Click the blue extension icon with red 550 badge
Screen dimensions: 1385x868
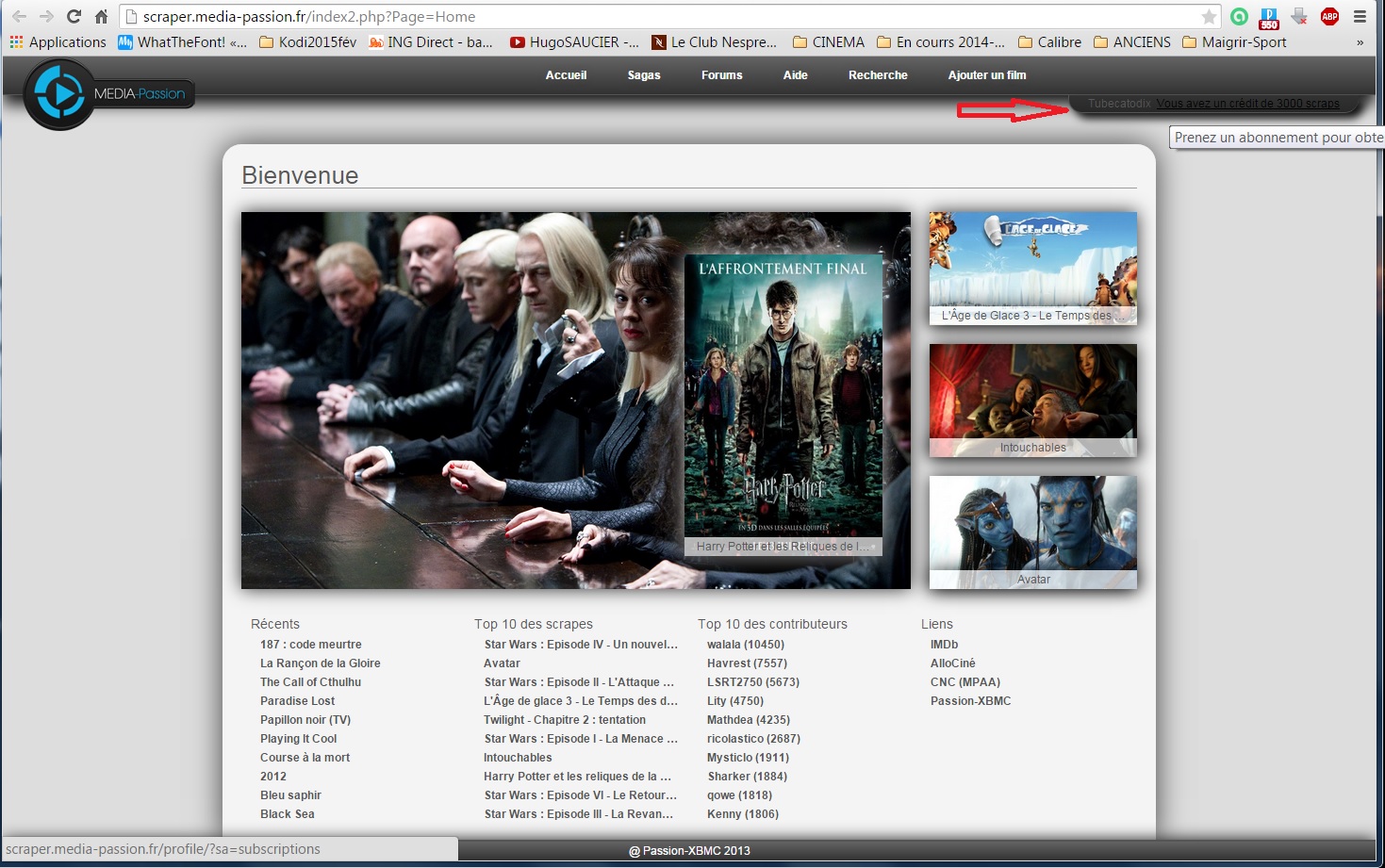point(1269,17)
